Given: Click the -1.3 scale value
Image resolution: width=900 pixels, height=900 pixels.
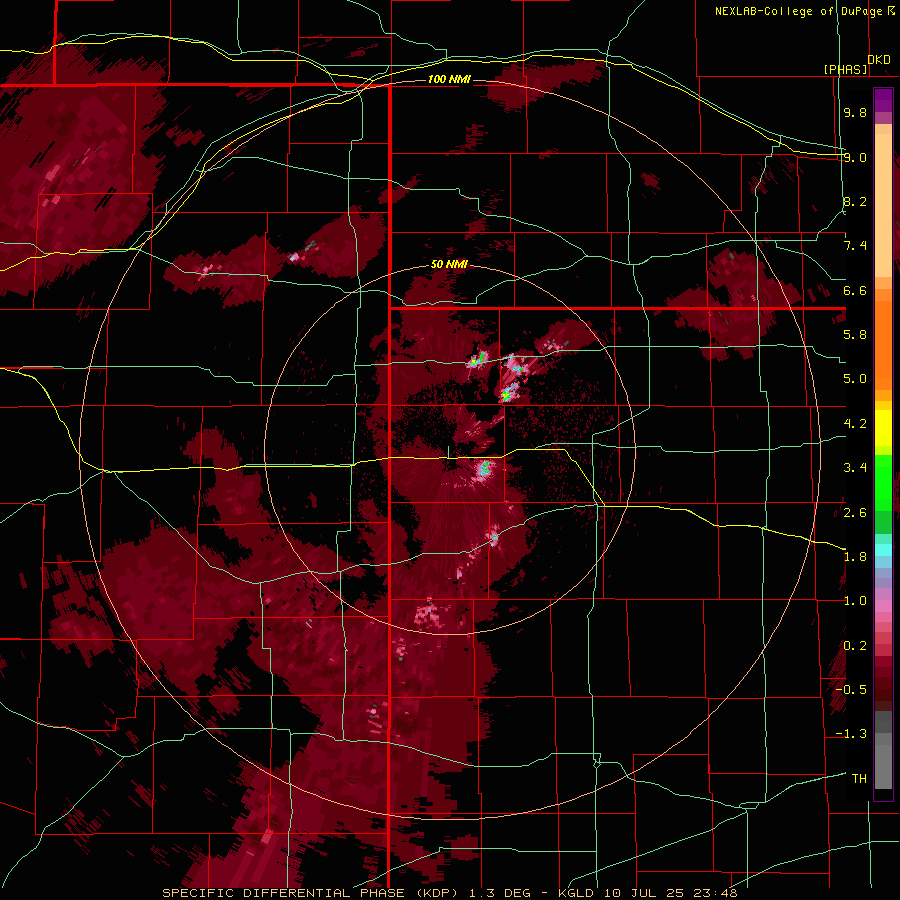Looking at the screenshot, I should [851, 734].
